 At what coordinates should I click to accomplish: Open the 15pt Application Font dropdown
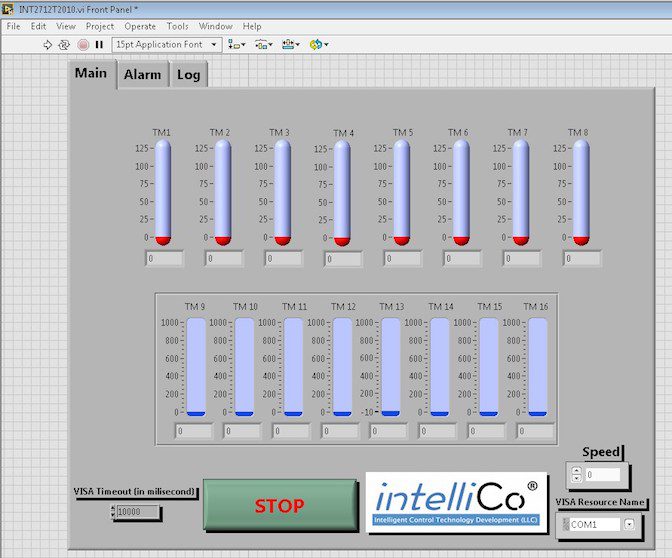point(166,45)
